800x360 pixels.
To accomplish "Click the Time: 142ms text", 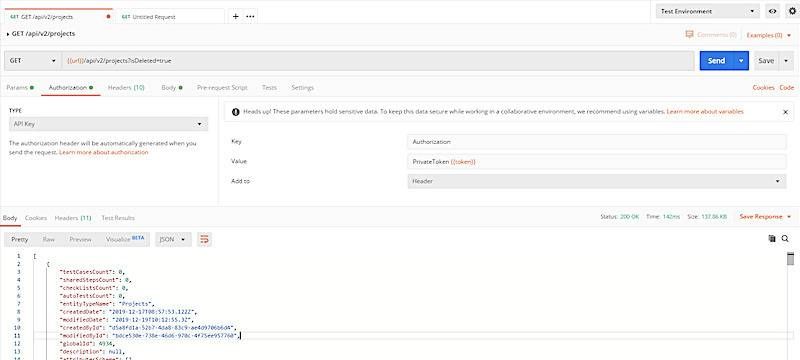I will click(x=663, y=217).
